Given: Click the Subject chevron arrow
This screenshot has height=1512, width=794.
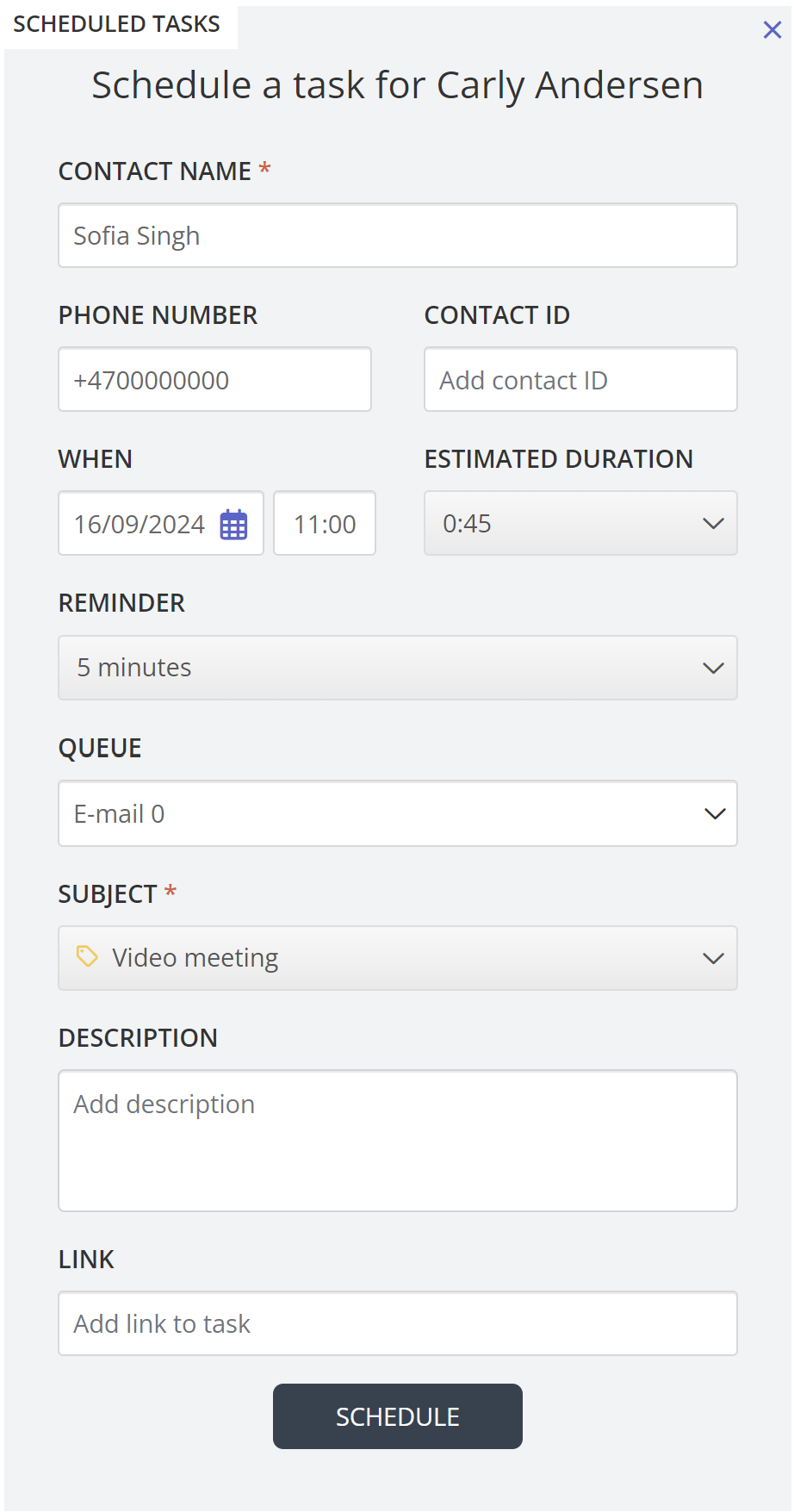Looking at the screenshot, I should (x=713, y=959).
